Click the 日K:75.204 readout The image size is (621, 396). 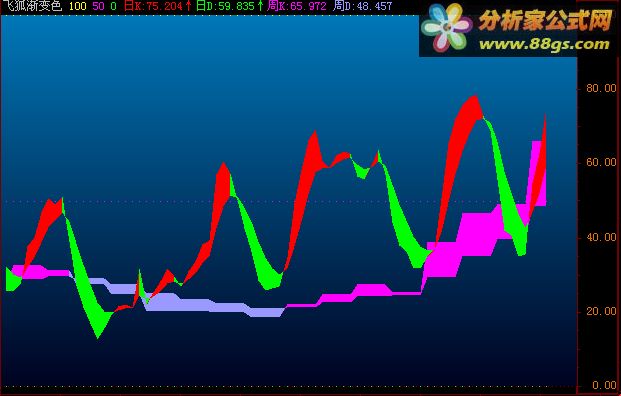[x=153, y=6]
